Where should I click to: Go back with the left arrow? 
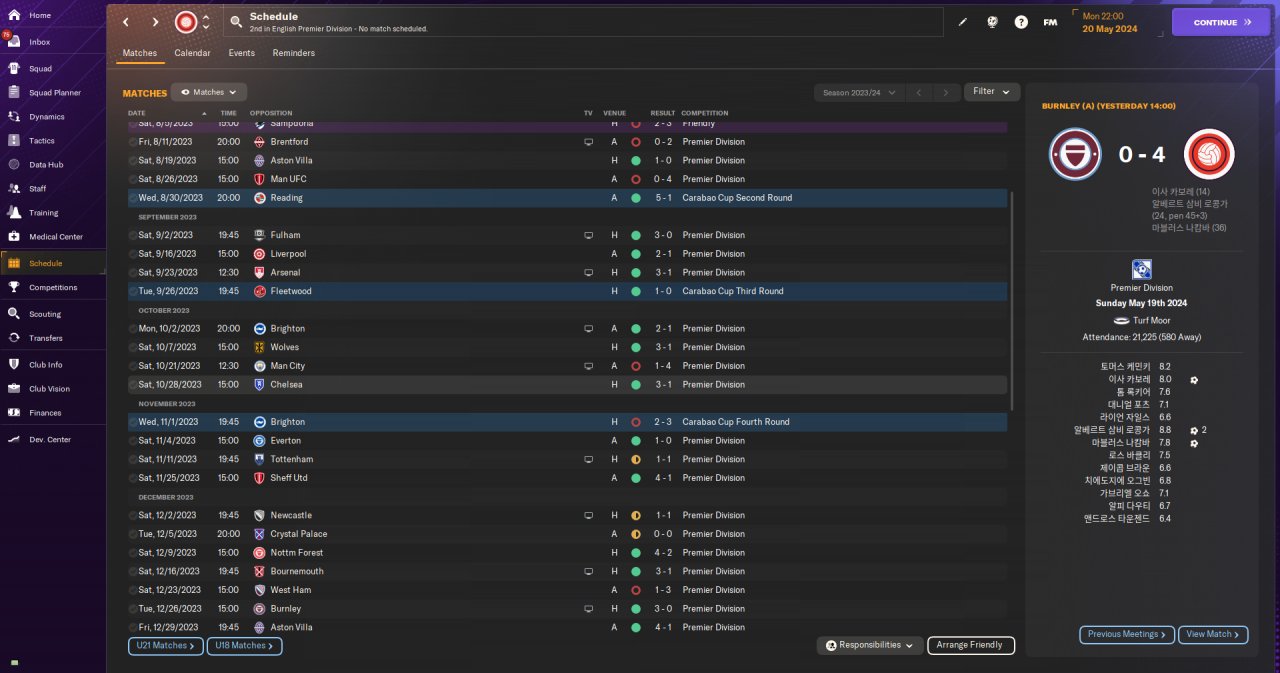pyautogui.click(x=126, y=22)
